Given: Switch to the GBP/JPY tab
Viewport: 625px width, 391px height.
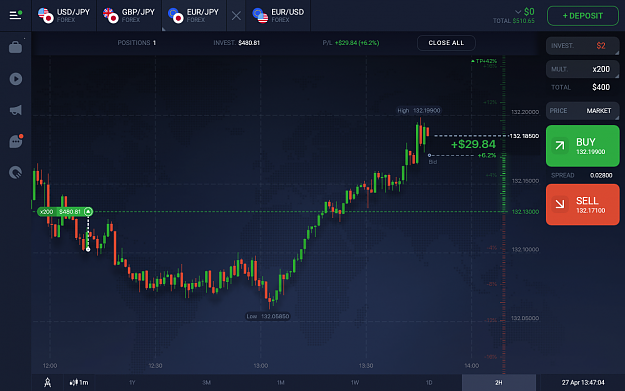Looking at the screenshot, I should [x=129, y=16].
